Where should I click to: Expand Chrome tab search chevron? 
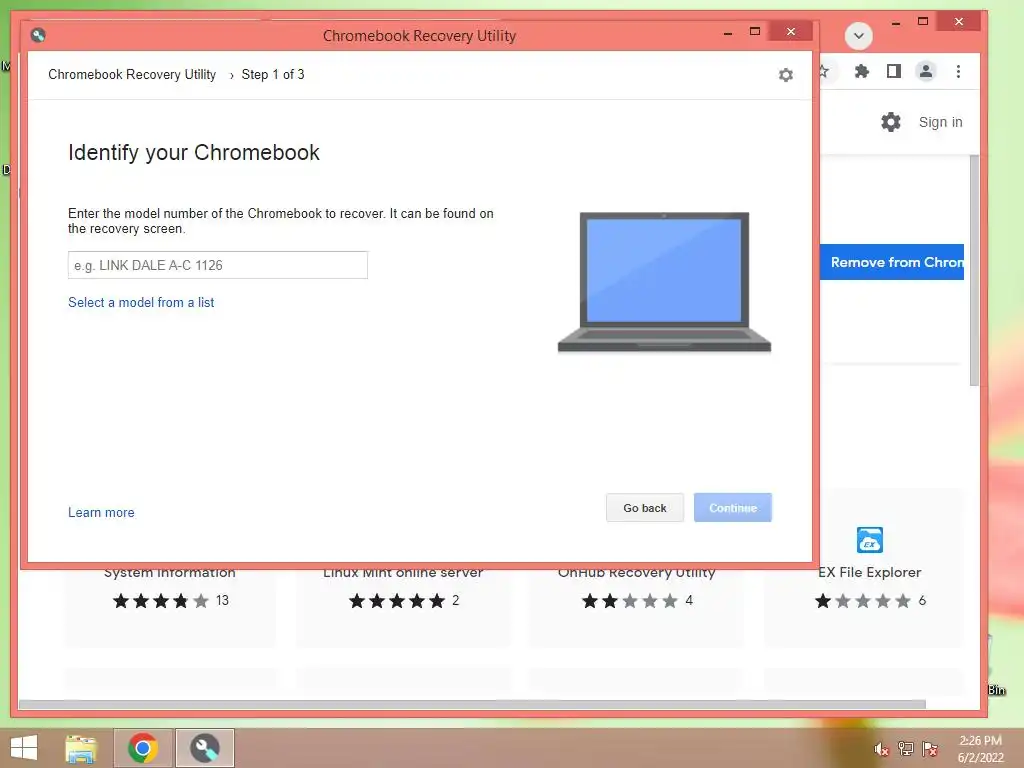(x=858, y=35)
